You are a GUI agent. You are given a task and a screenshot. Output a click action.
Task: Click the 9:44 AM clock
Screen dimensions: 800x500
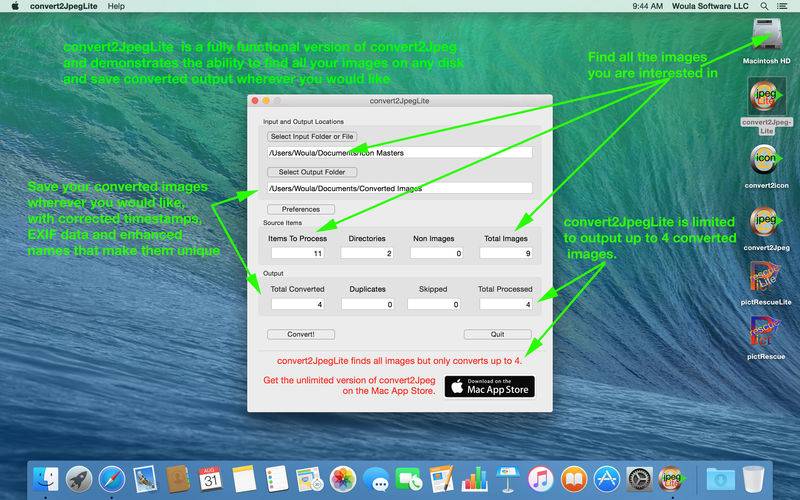647,6
